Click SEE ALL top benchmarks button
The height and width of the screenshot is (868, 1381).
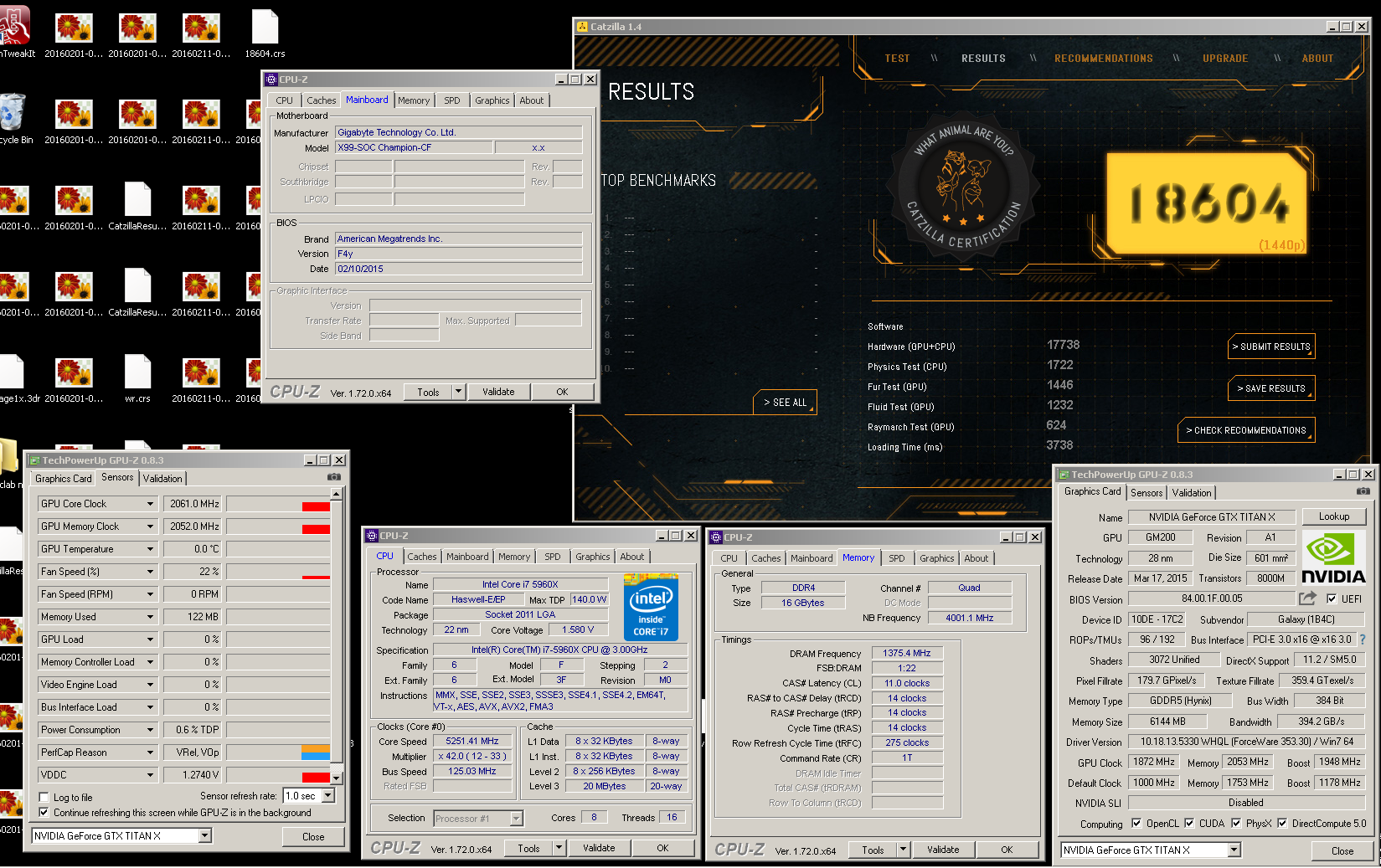click(785, 403)
